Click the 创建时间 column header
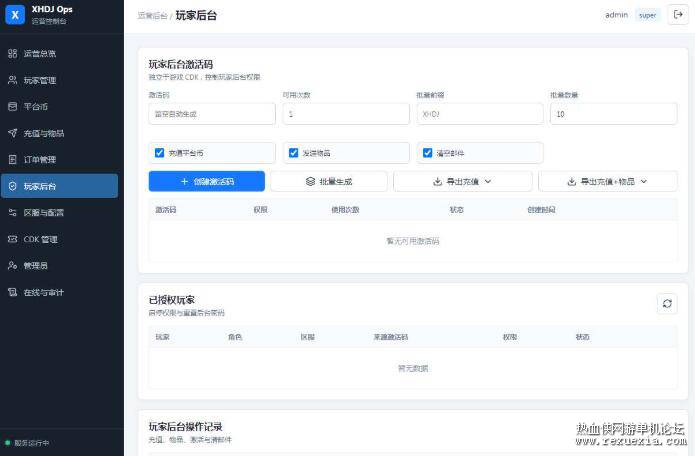This screenshot has height=456, width=695. [x=541, y=210]
